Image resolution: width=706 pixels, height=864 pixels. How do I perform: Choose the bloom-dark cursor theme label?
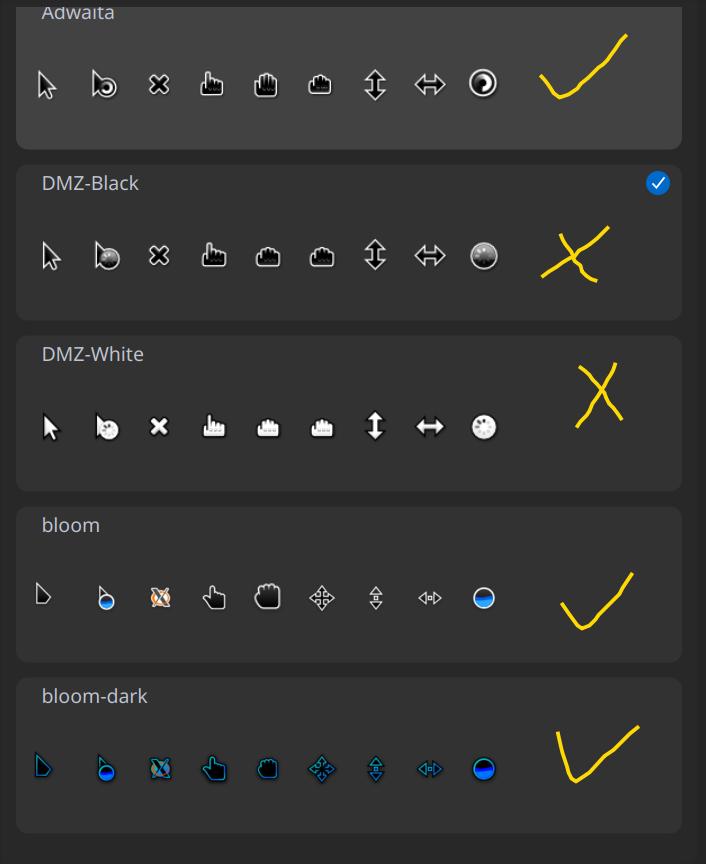[x=94, y=696]
